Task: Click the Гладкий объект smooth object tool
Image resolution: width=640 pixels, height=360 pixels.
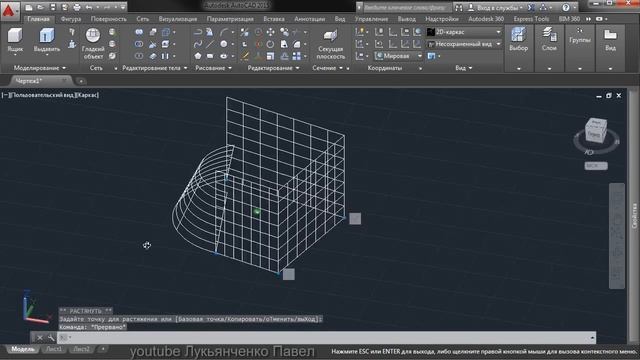Action: point(93,43)
